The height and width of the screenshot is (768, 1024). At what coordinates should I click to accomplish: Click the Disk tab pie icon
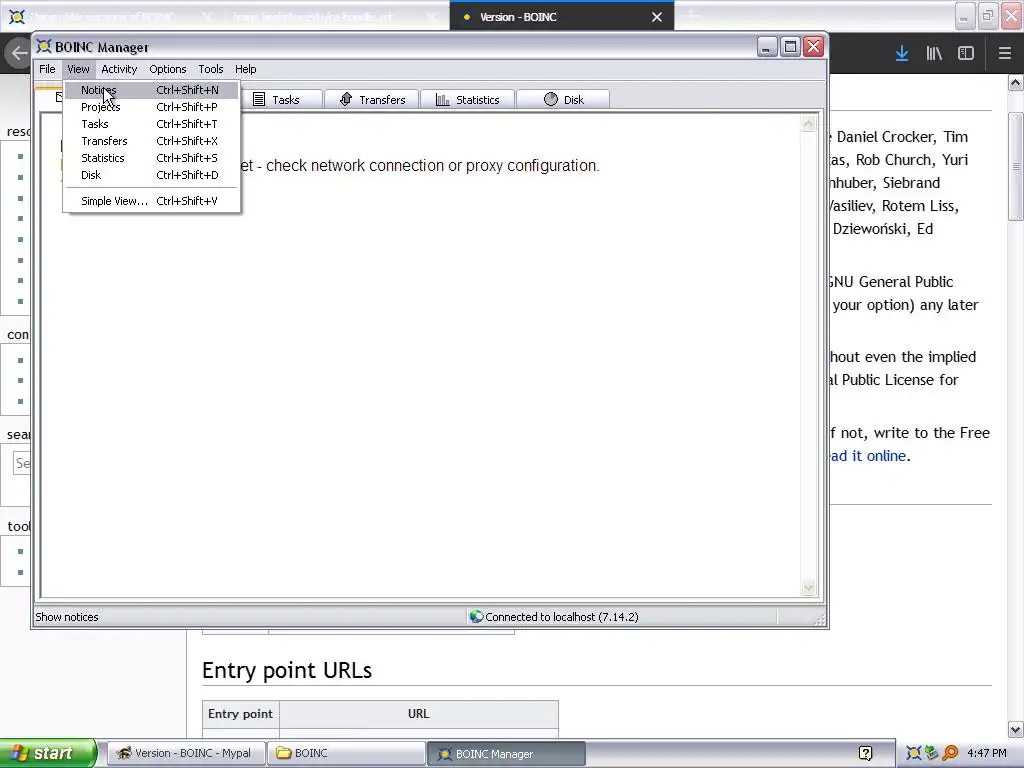pos(551,99)
